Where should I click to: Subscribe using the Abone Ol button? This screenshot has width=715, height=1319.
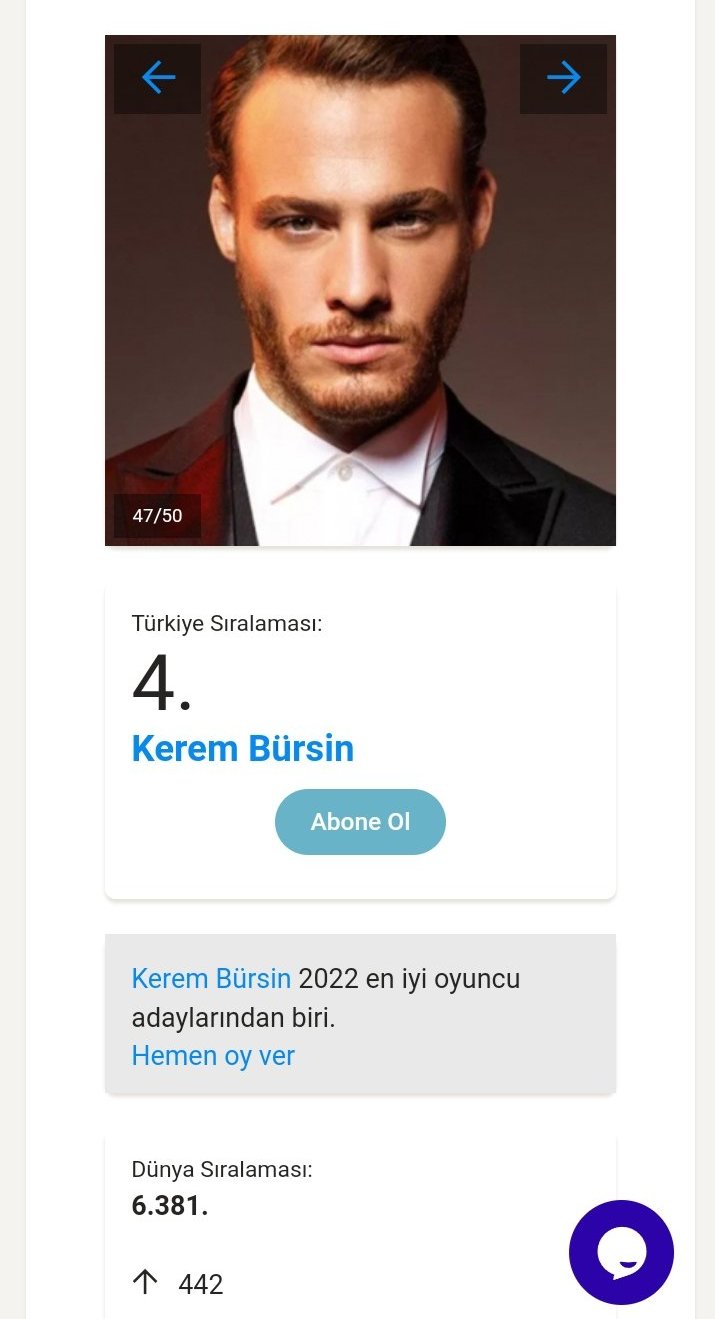[x=360, y=822]
